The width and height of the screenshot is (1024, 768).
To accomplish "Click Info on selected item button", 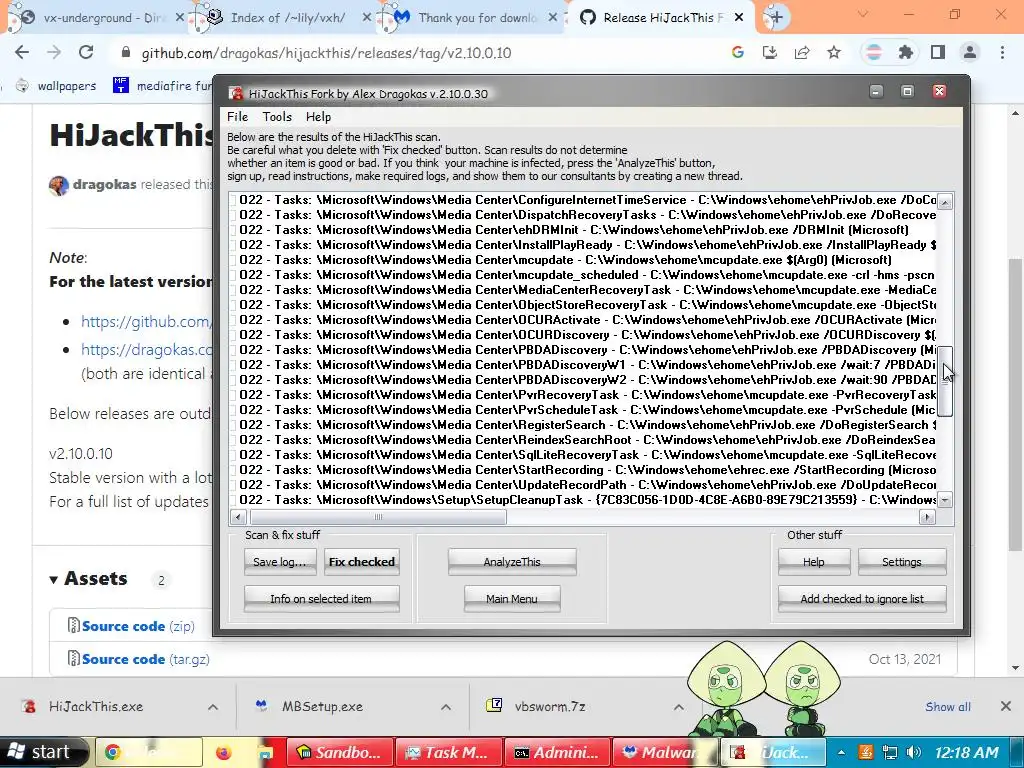I will [321, 598].
